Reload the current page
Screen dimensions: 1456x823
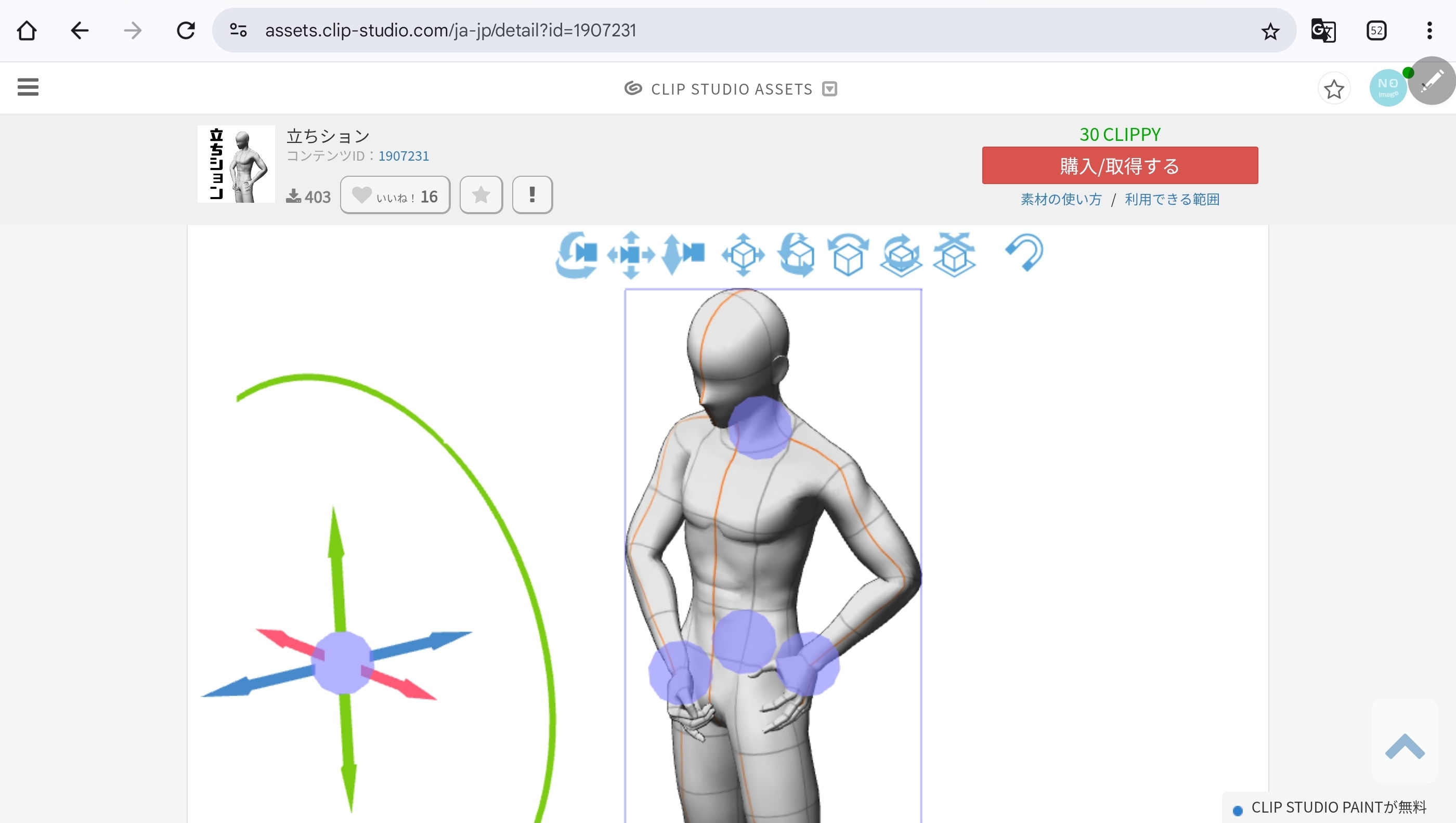pos(186,31)
